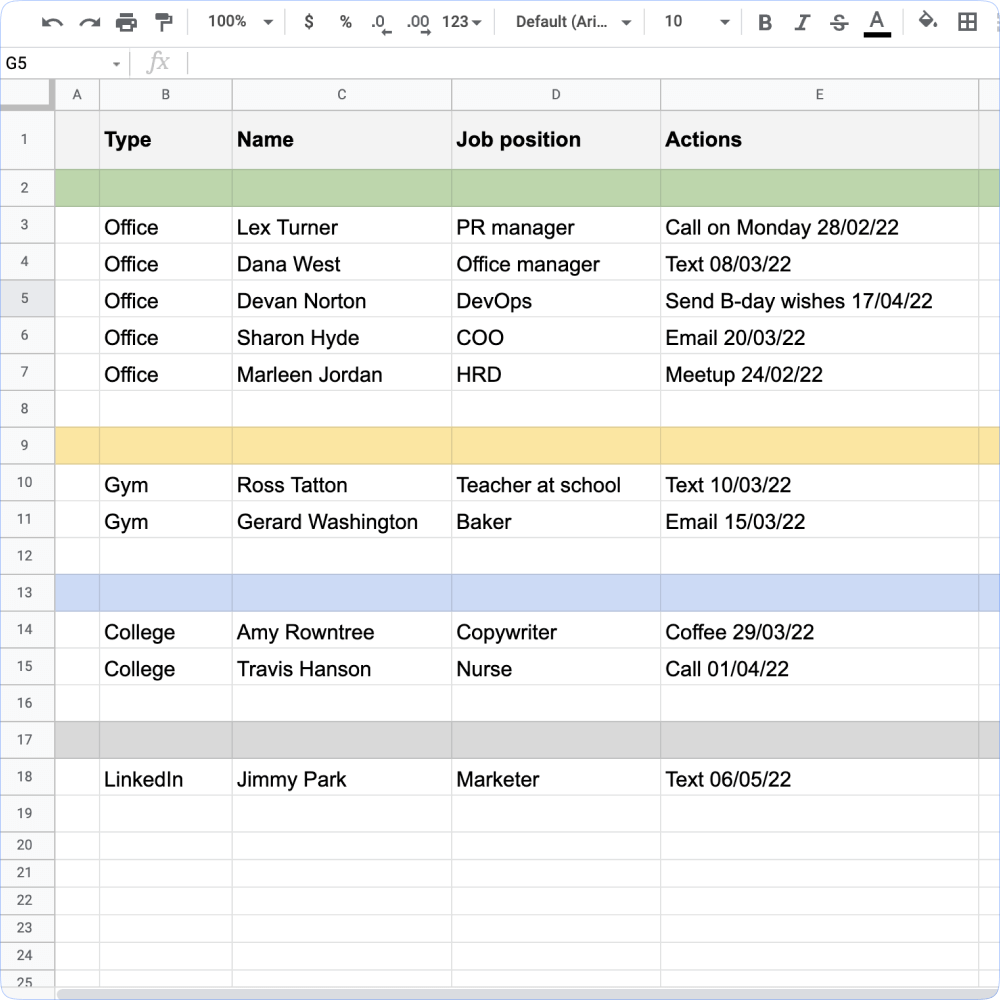Click the Type header cell
Image resolution: width=1000 pixels, height=1000 pixels.
[166, 140]
